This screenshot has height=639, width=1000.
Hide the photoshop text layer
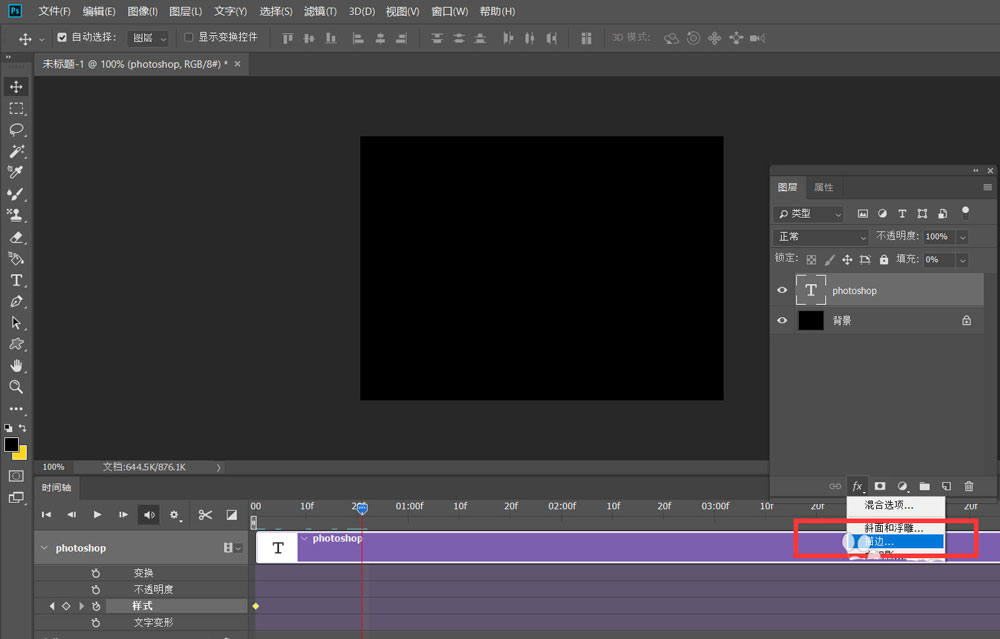783,291
